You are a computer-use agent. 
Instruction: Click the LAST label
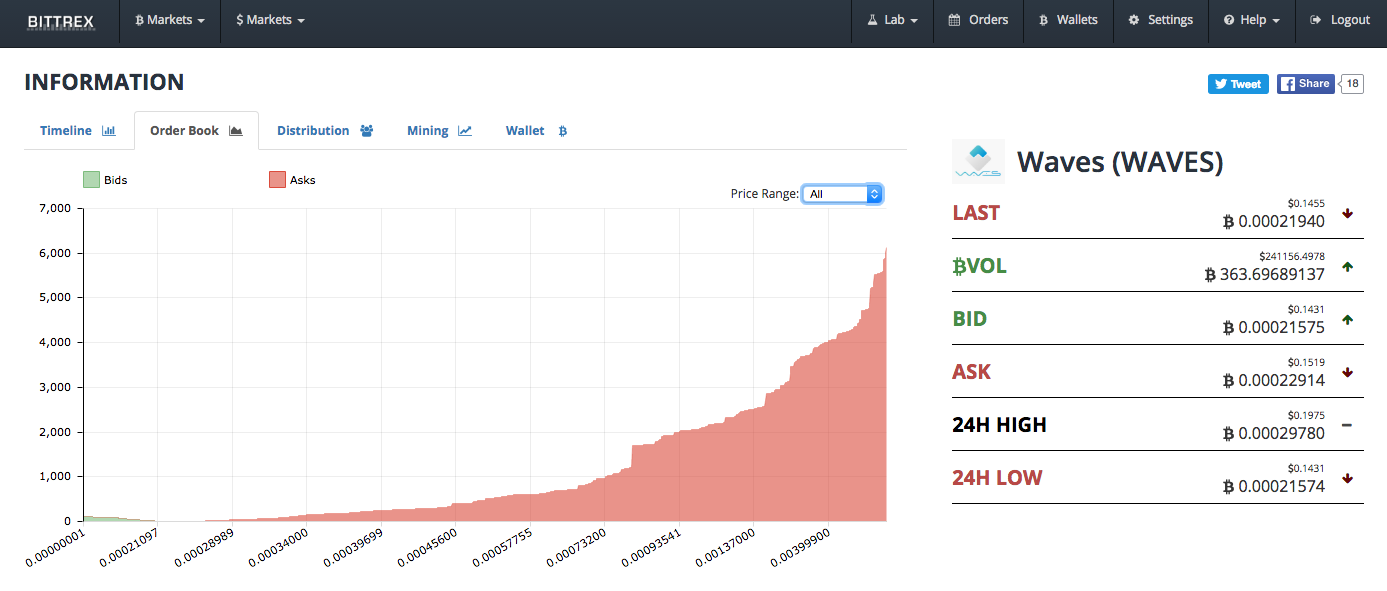click(976, 213)
